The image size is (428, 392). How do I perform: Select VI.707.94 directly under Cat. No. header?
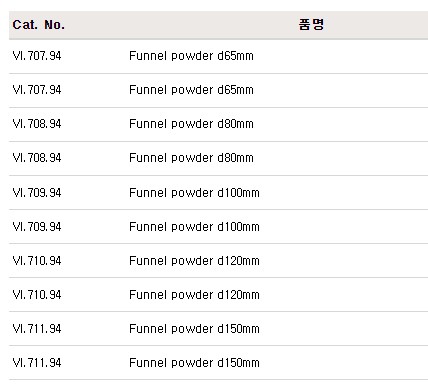(37, 56)
